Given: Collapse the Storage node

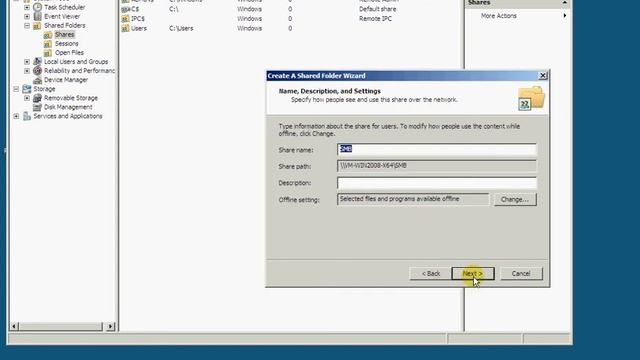Looking at the screenshot, I should click(x=16, y=89).
